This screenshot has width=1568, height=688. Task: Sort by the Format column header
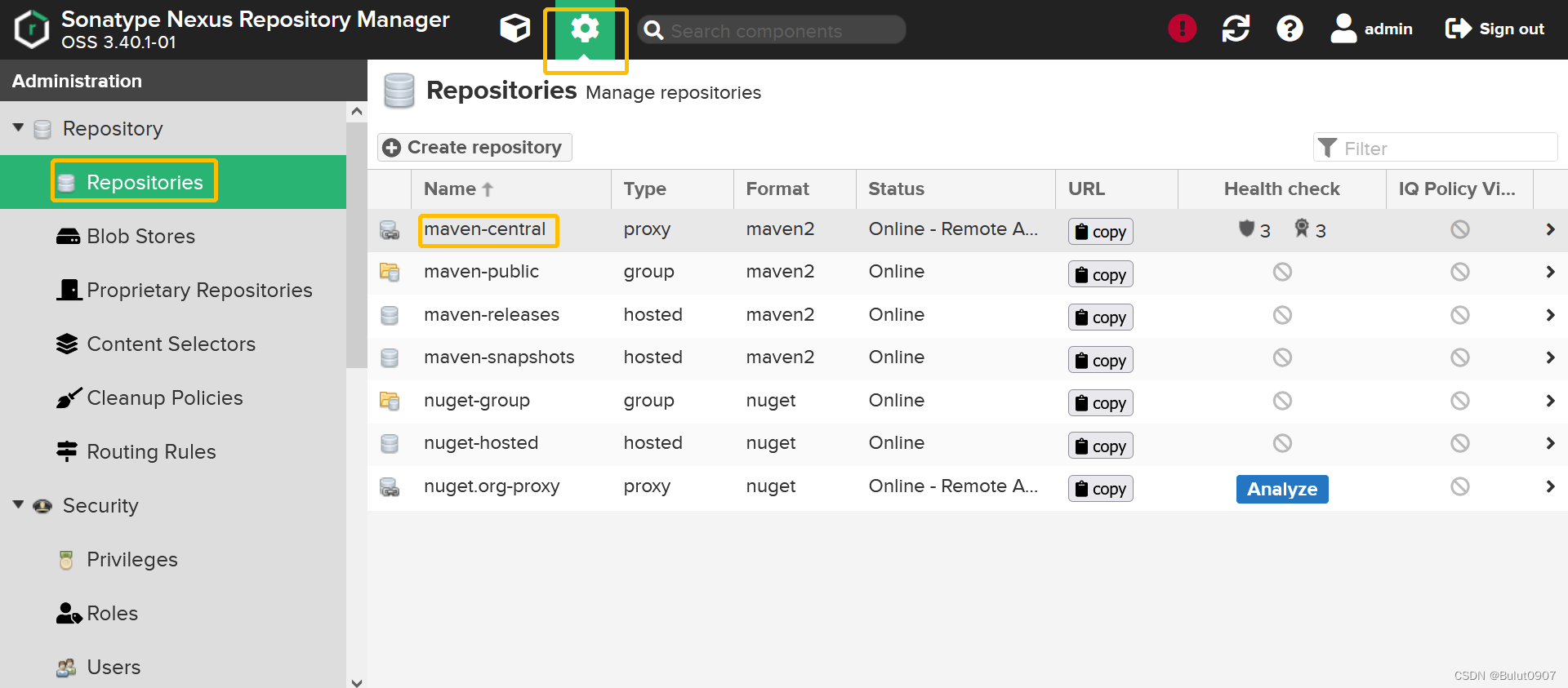tap(795, 189)
